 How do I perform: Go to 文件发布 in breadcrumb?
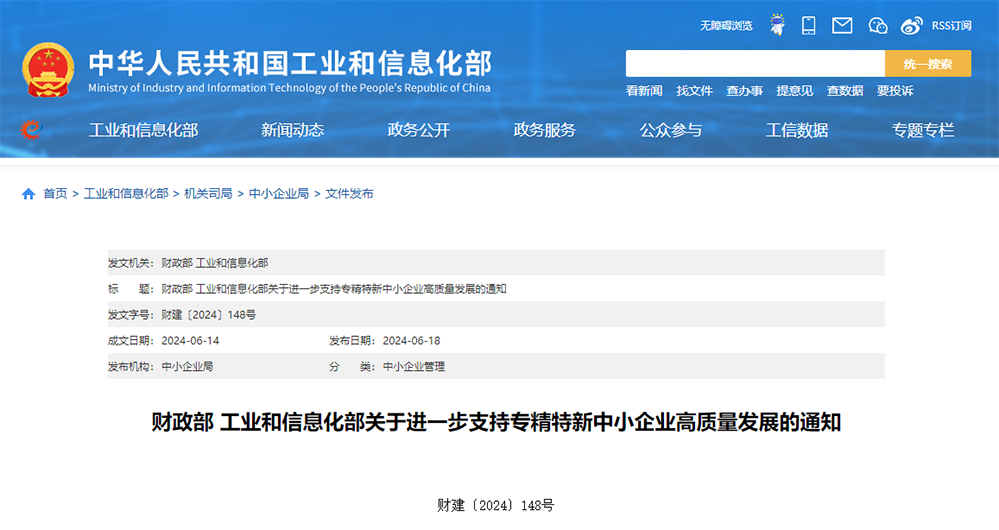click(349, 194)
